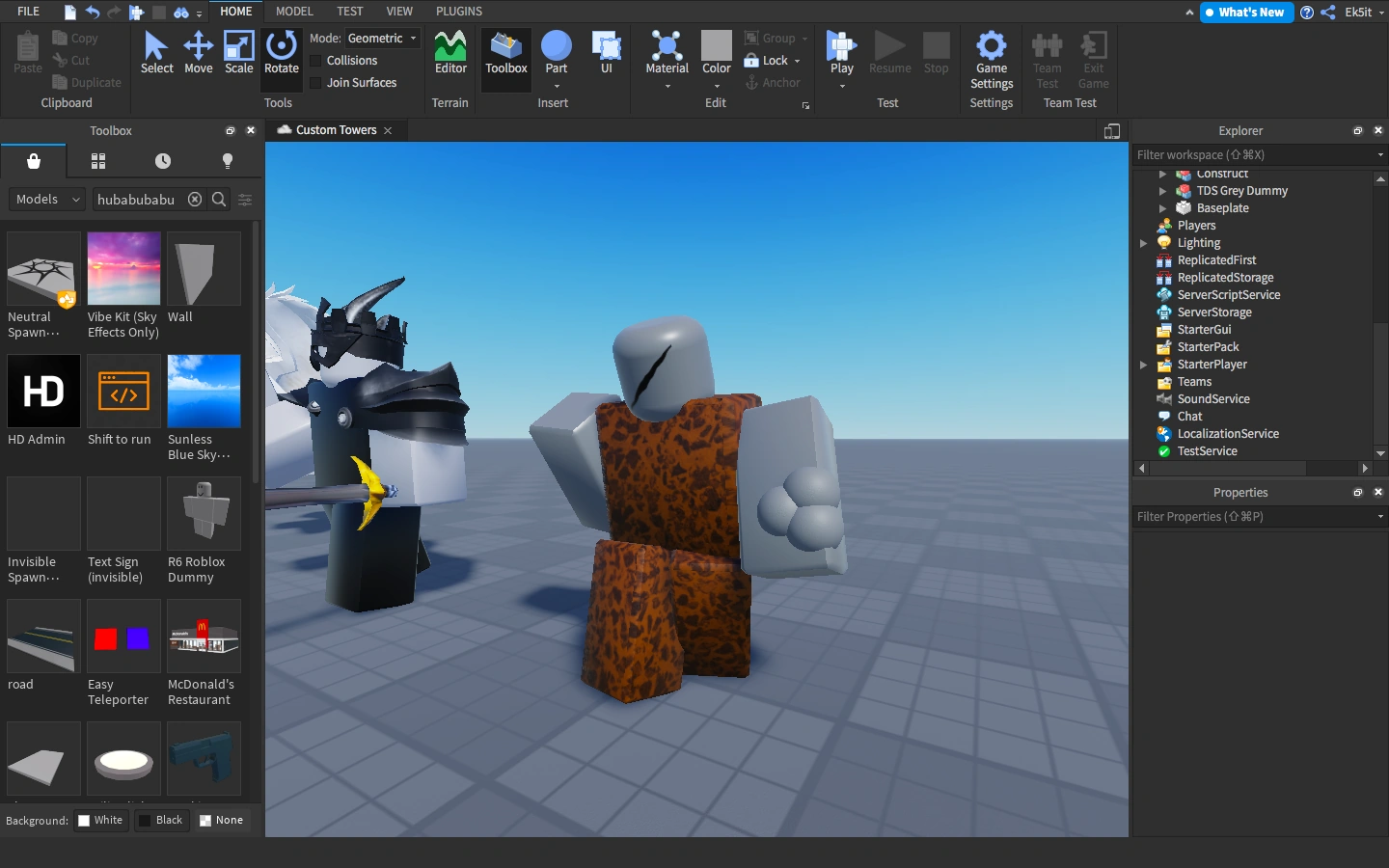Insert a new Part
Viewport: 1389px width, 868px height.
556,53
